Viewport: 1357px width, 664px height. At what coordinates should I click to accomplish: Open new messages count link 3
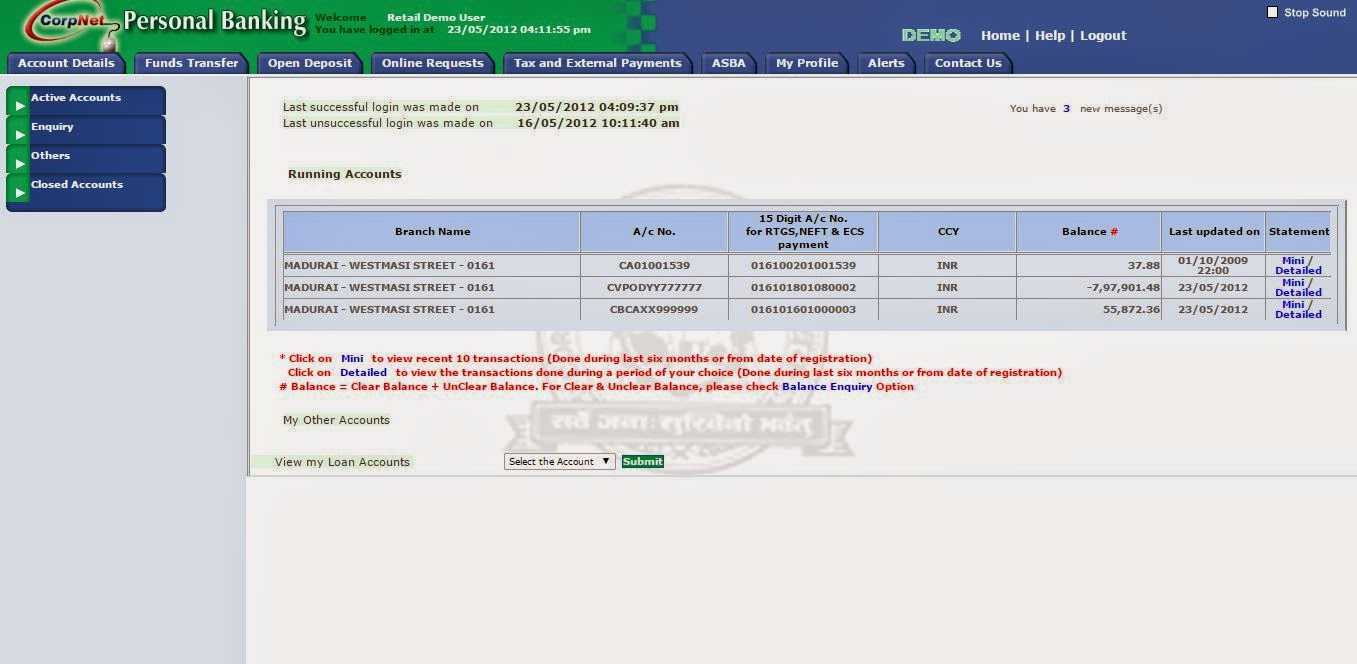(1066, 108)
